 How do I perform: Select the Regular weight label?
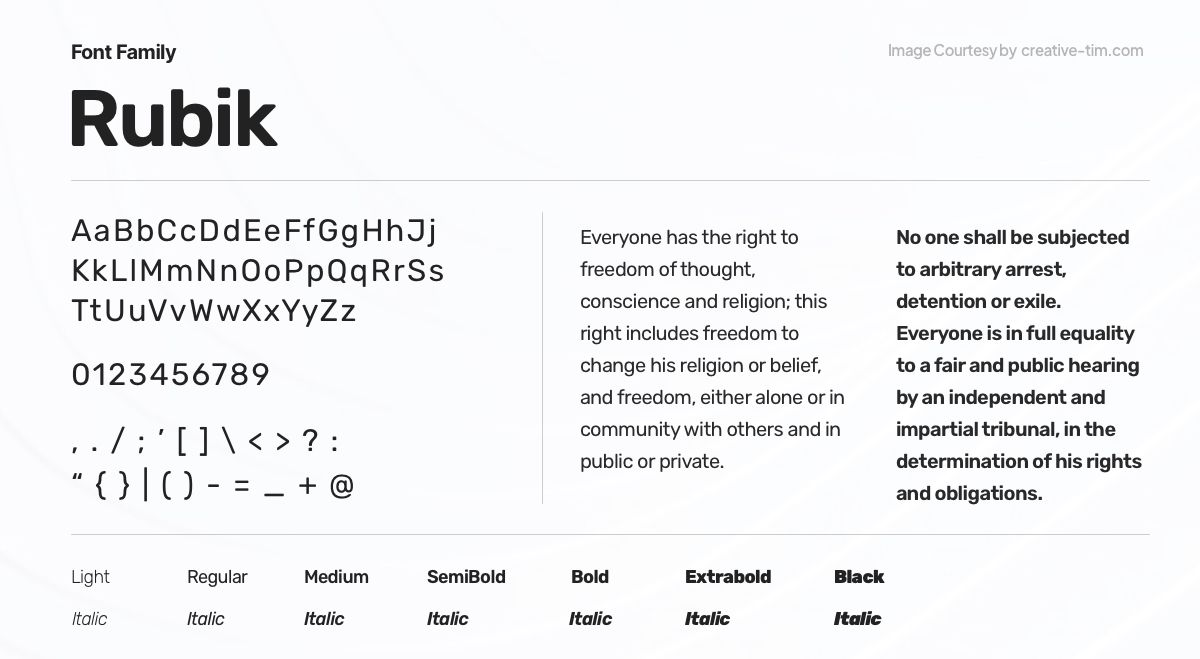(217, 577)
